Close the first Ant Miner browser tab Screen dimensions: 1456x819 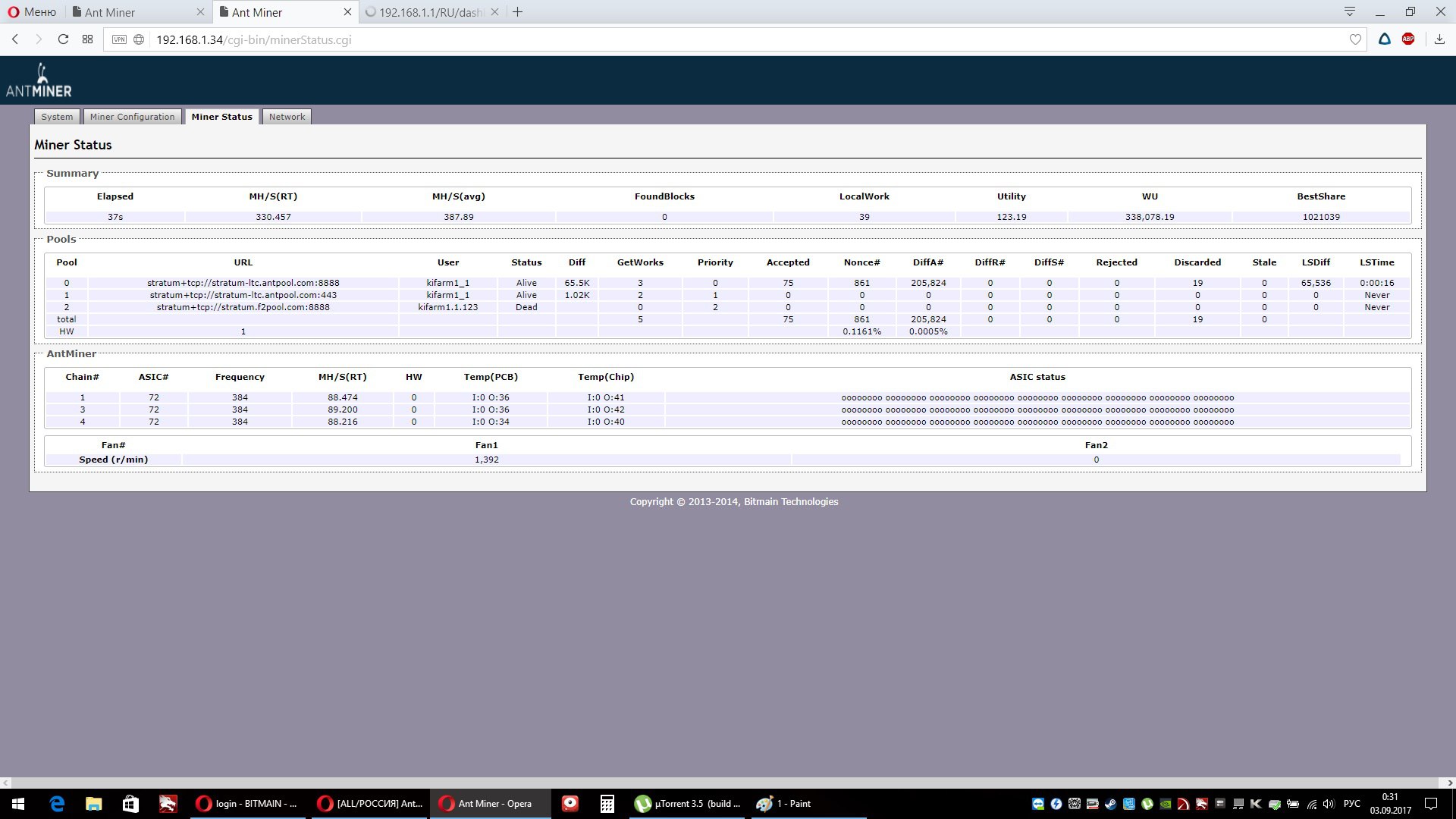click(200, 12)
